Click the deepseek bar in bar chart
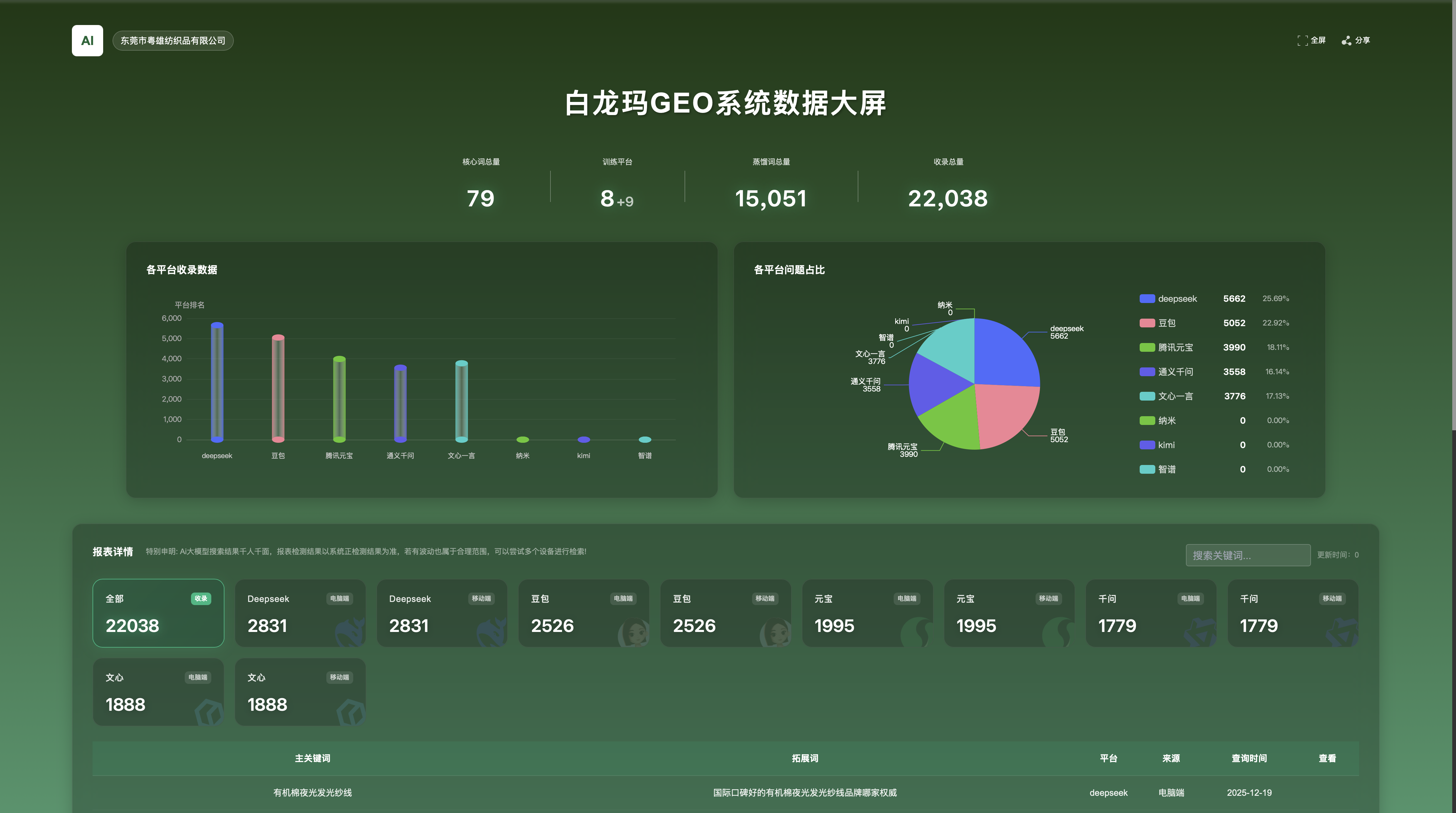1456x813 pixels. (217, 382)
